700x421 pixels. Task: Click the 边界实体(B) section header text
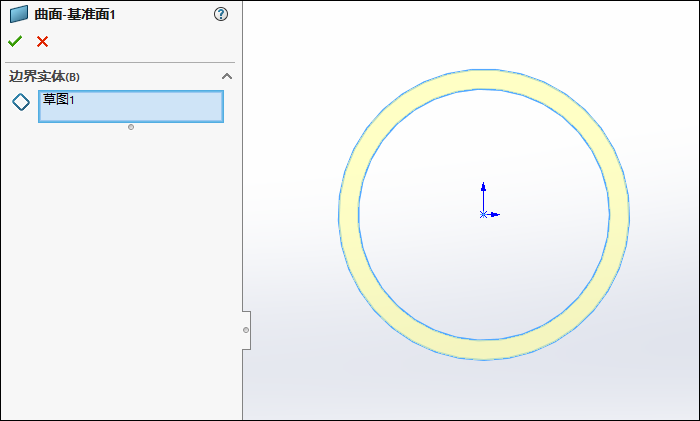tap(44, 76)
